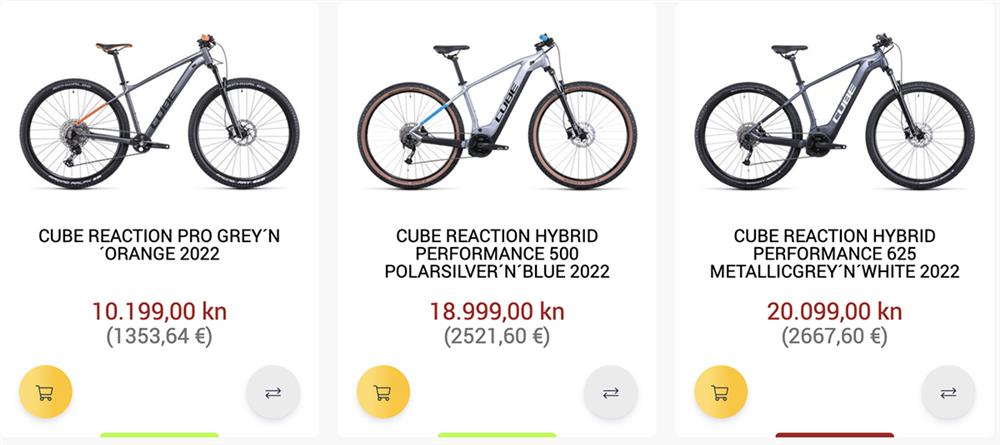
Task: Compare the Cube Reaction Pro Grey'n'Orange bike
Action: [273, 392]
